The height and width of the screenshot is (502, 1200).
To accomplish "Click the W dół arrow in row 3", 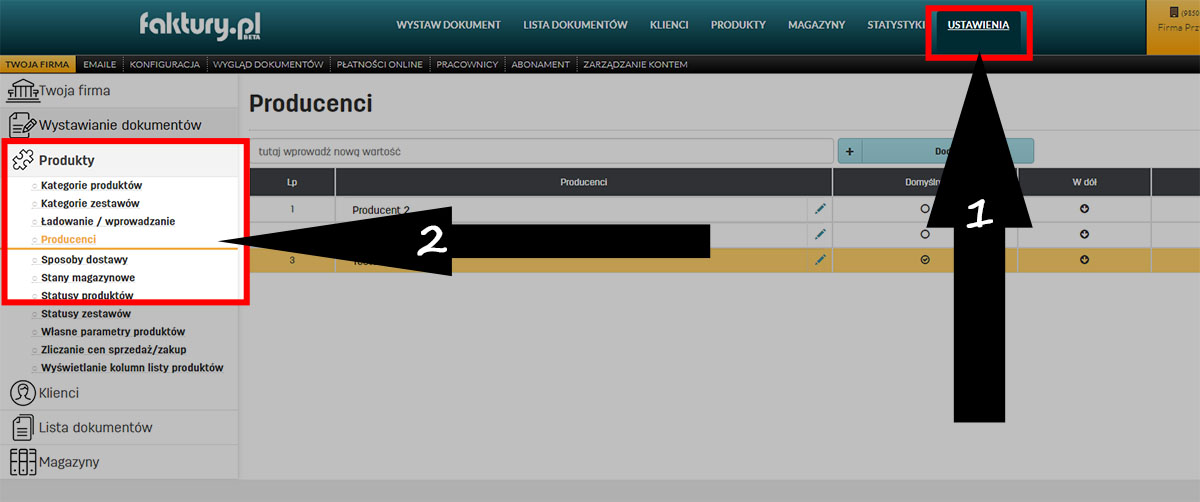I will coord(1084,259).
